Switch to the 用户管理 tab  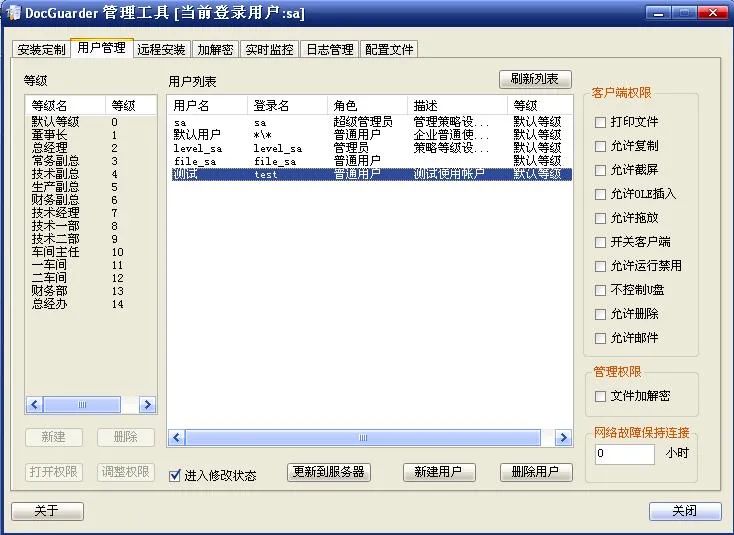(102, 48)
